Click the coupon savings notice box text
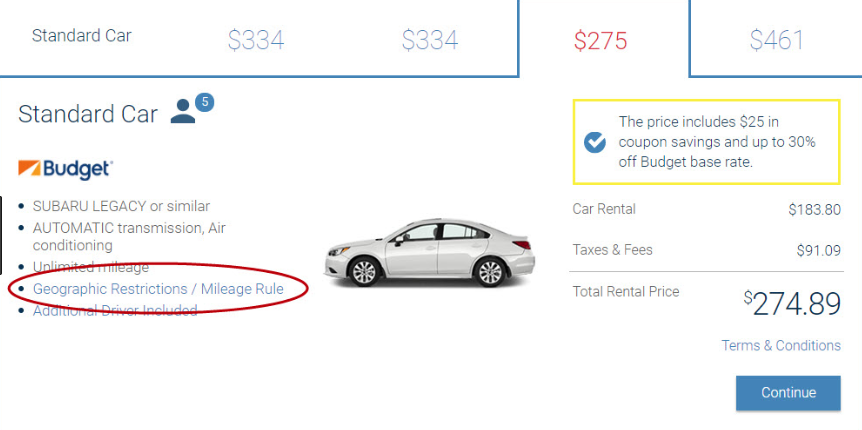Viewport: 862px width, 430px height. [717, 142]
